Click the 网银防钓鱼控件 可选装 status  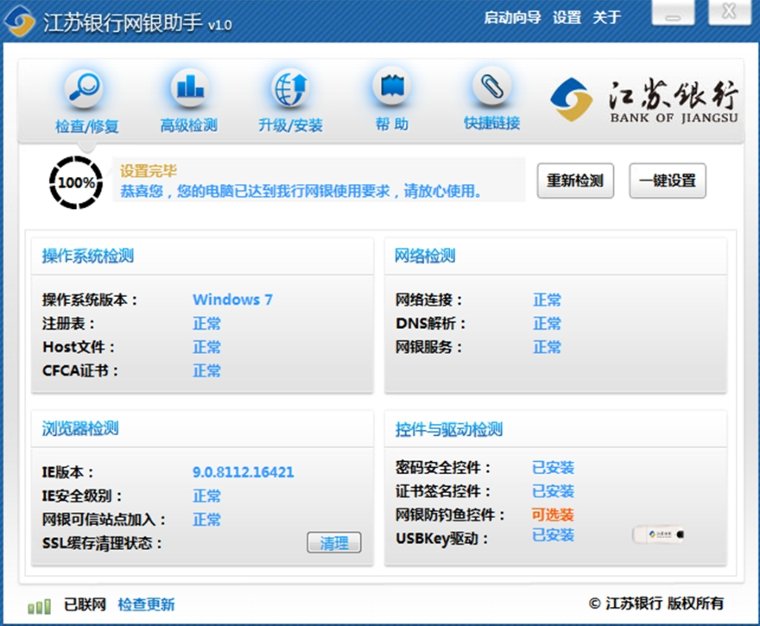(x=553, y=515)
